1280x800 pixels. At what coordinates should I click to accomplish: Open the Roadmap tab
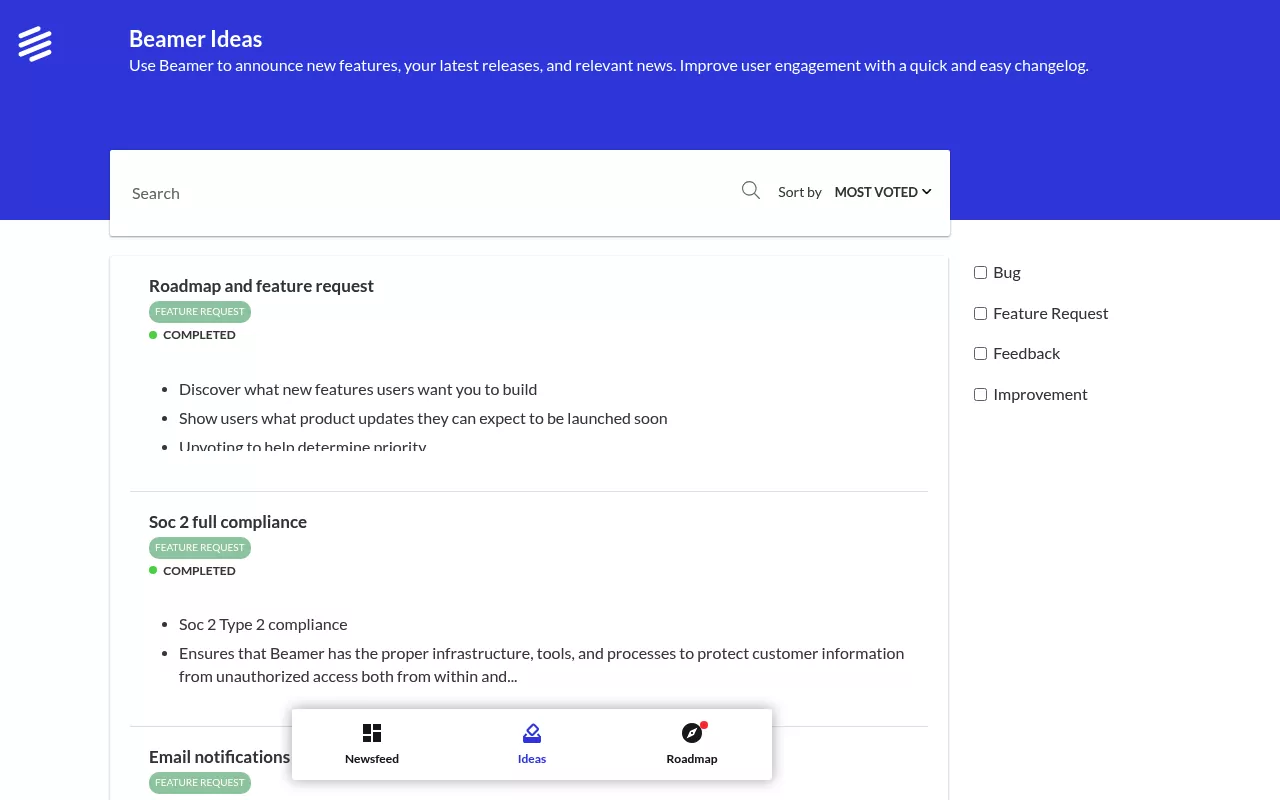692,744
